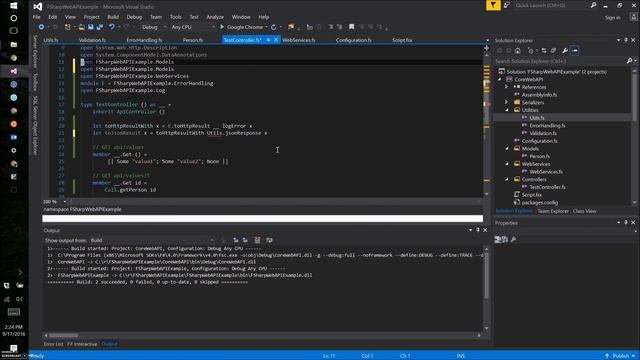
Task: Collapse the CoreWebAPI project node
Action: coord(500,79)
